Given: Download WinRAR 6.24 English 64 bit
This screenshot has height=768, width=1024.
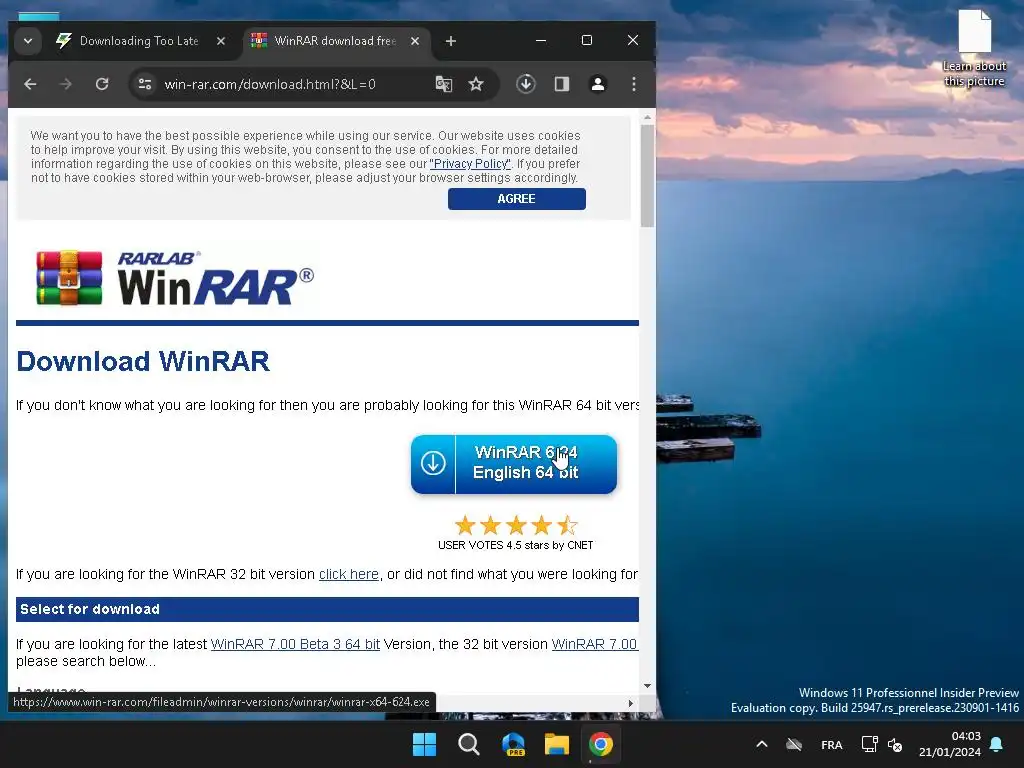Looking at the screenshot, I should (514, 463).
